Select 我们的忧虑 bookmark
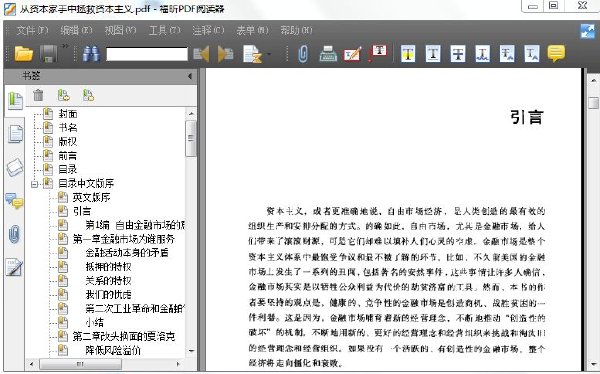Image resolution: width=600 pixels, height=374 pixels. coord(108,294)
